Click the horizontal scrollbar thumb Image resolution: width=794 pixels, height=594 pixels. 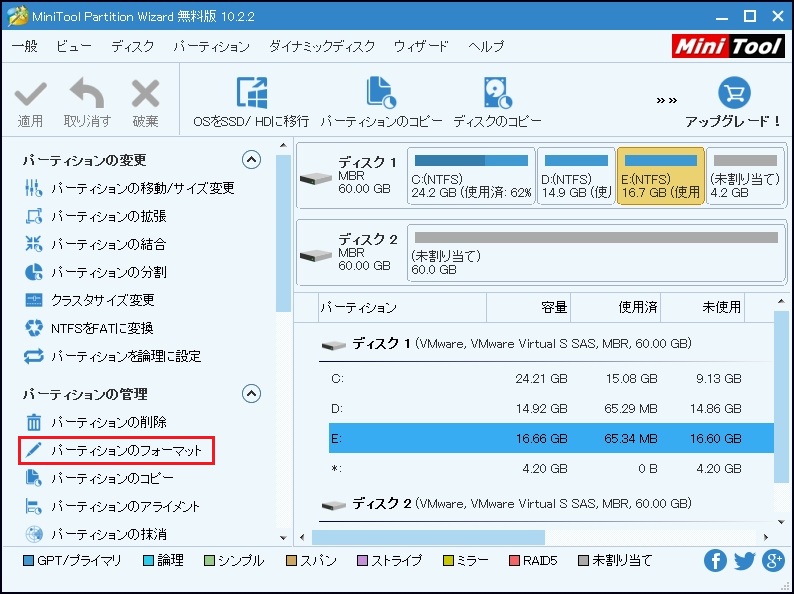(x=428, y=537)
